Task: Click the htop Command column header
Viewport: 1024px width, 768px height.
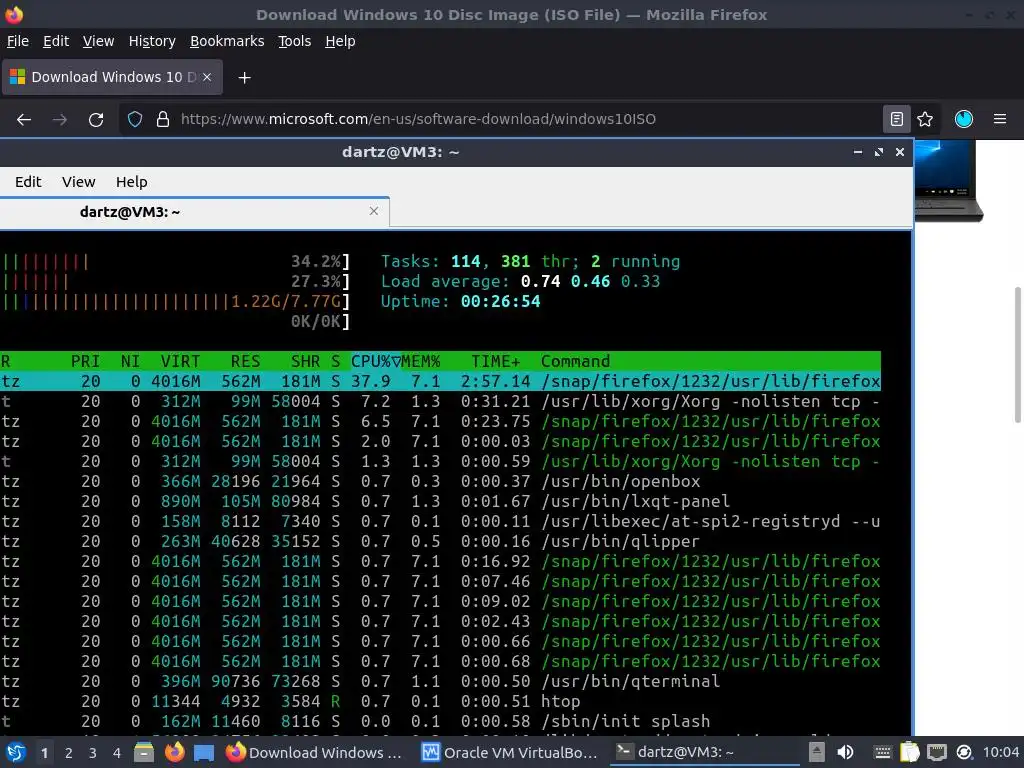Action: click(575, 361)
